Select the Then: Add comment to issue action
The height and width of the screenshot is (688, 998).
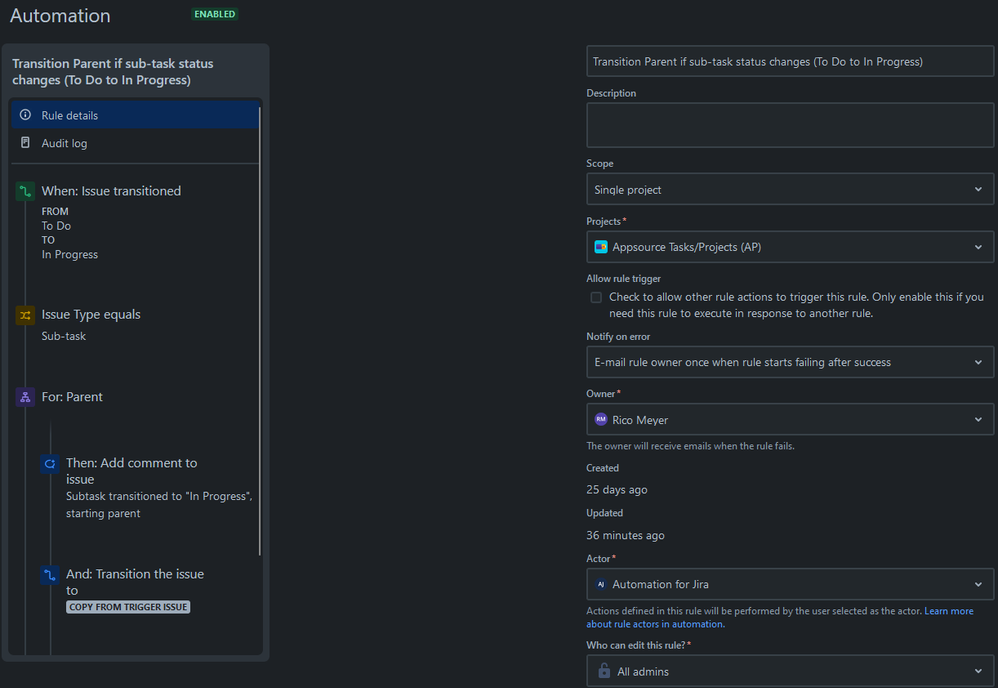click(132, 471)
